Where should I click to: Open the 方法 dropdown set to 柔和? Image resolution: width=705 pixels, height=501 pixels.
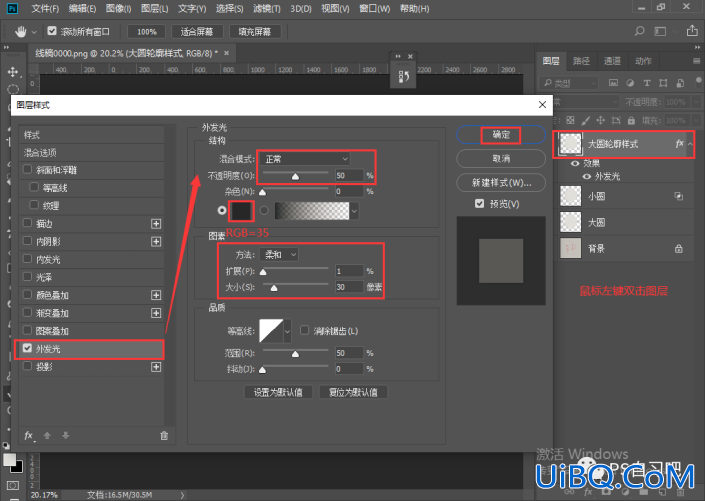coord(279,255)
